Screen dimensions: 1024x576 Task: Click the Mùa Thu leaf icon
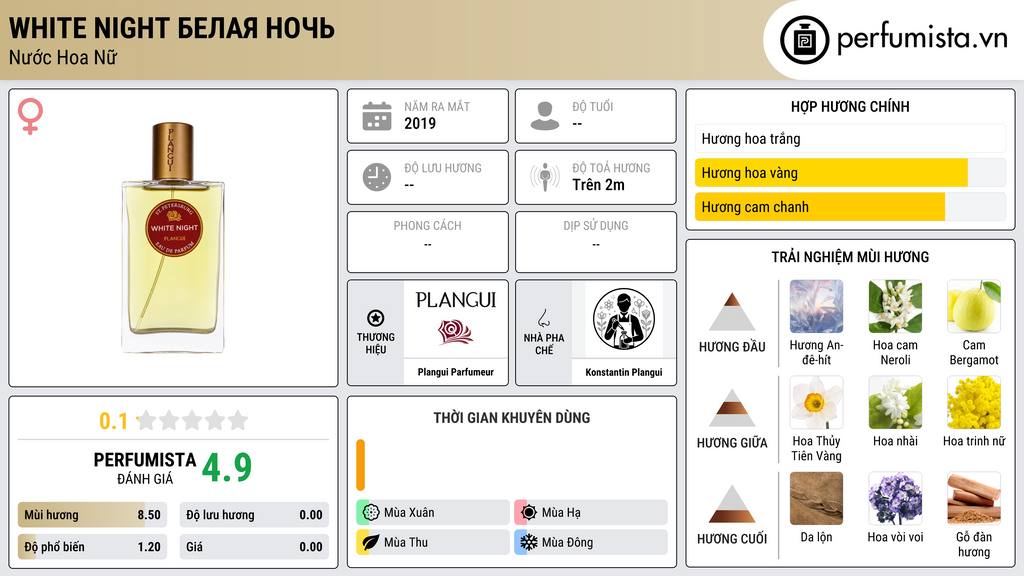371,542
